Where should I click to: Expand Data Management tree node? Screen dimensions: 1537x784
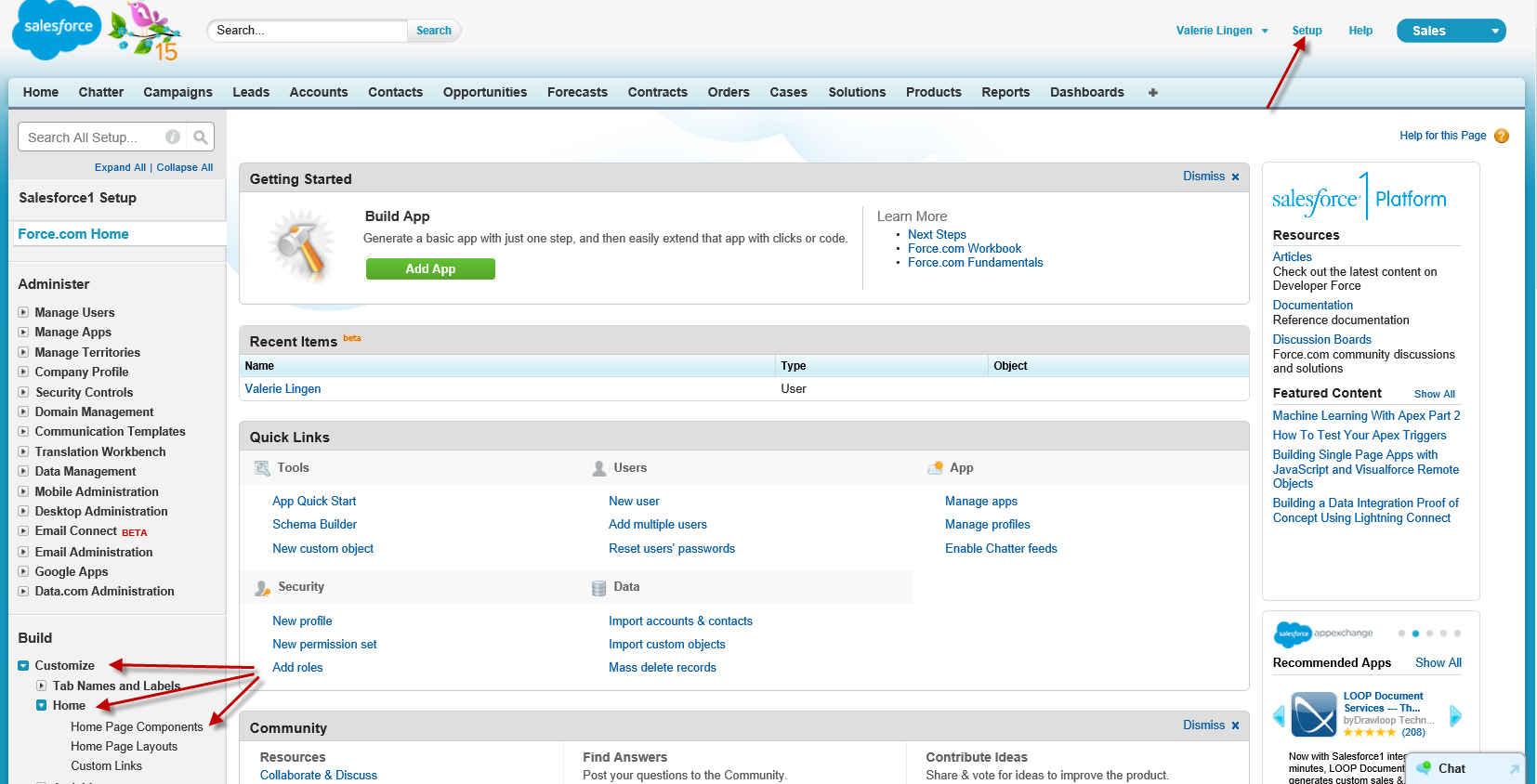[x=23, y=471]
